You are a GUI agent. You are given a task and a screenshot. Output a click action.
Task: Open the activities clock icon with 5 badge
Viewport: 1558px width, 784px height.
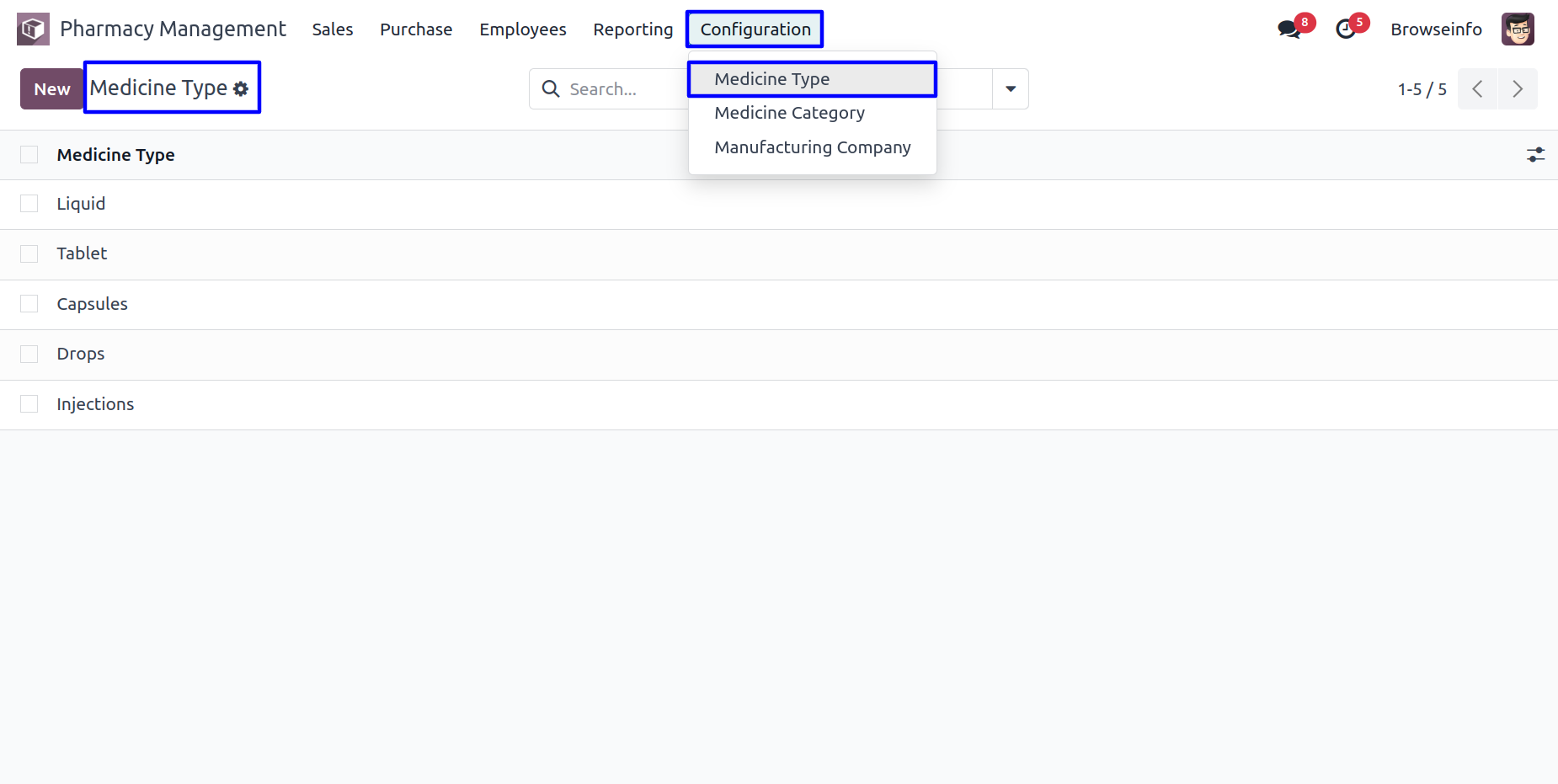(x=1346, y=29)
